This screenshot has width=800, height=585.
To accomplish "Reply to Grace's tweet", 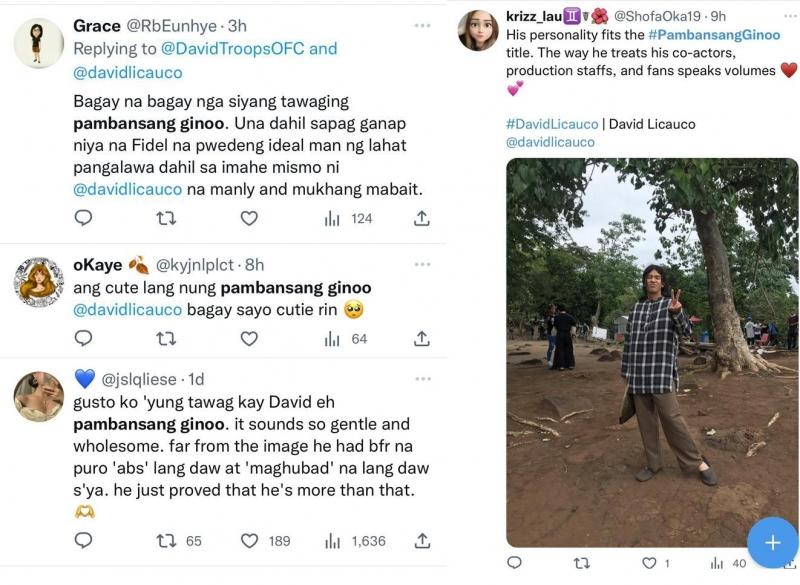I will [x=84, y=218].
